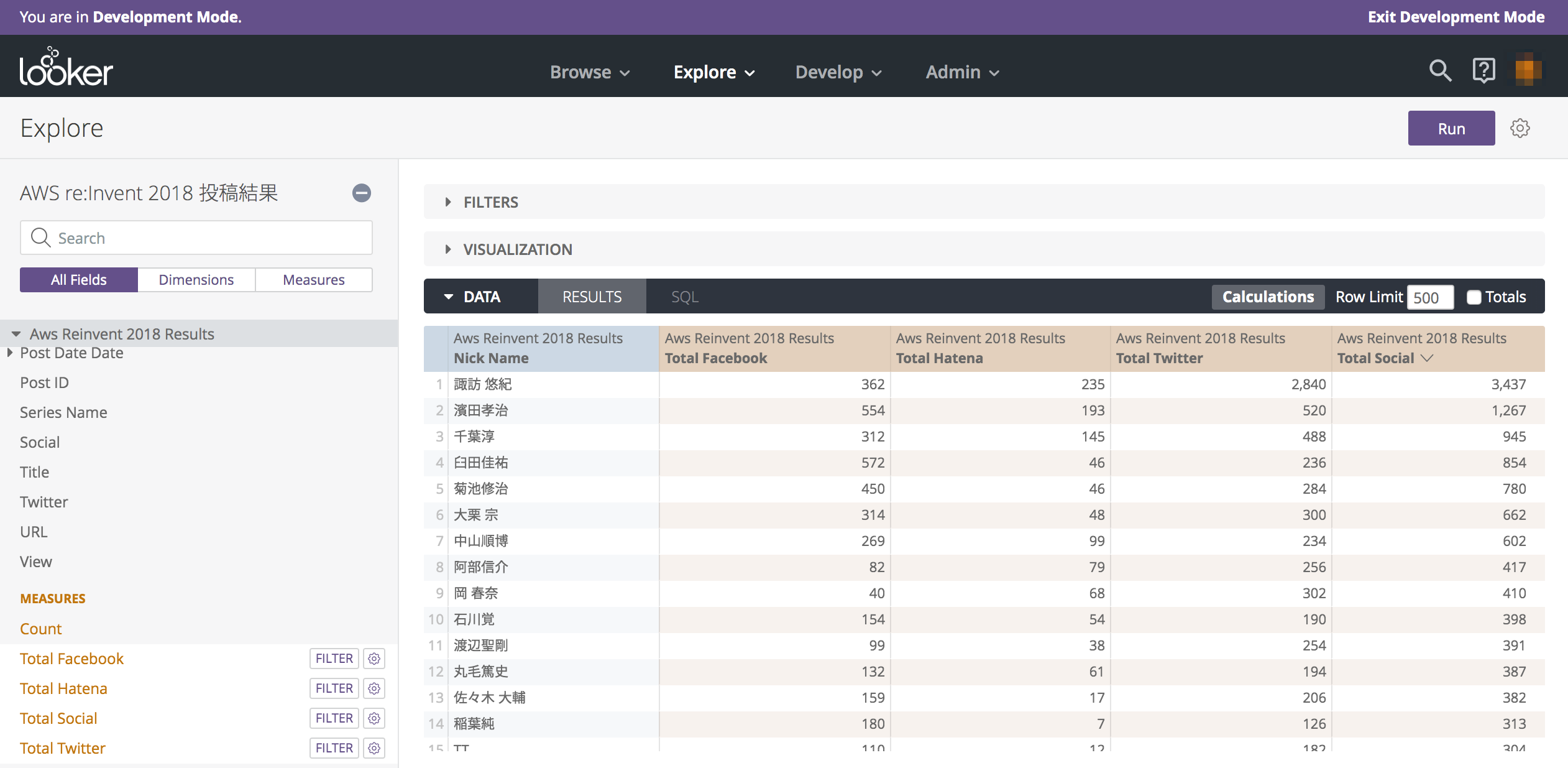The image size is (1568, 768).
Task: Open the Total Social column sort dropdown
Action: (x=1427, y=358)
